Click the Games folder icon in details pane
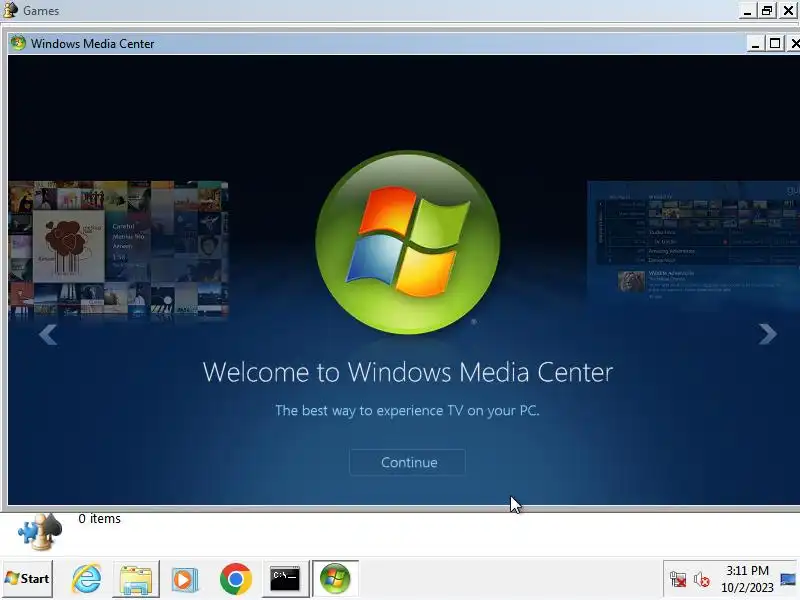This screenshot has width=800, height=600. (40, 531)
